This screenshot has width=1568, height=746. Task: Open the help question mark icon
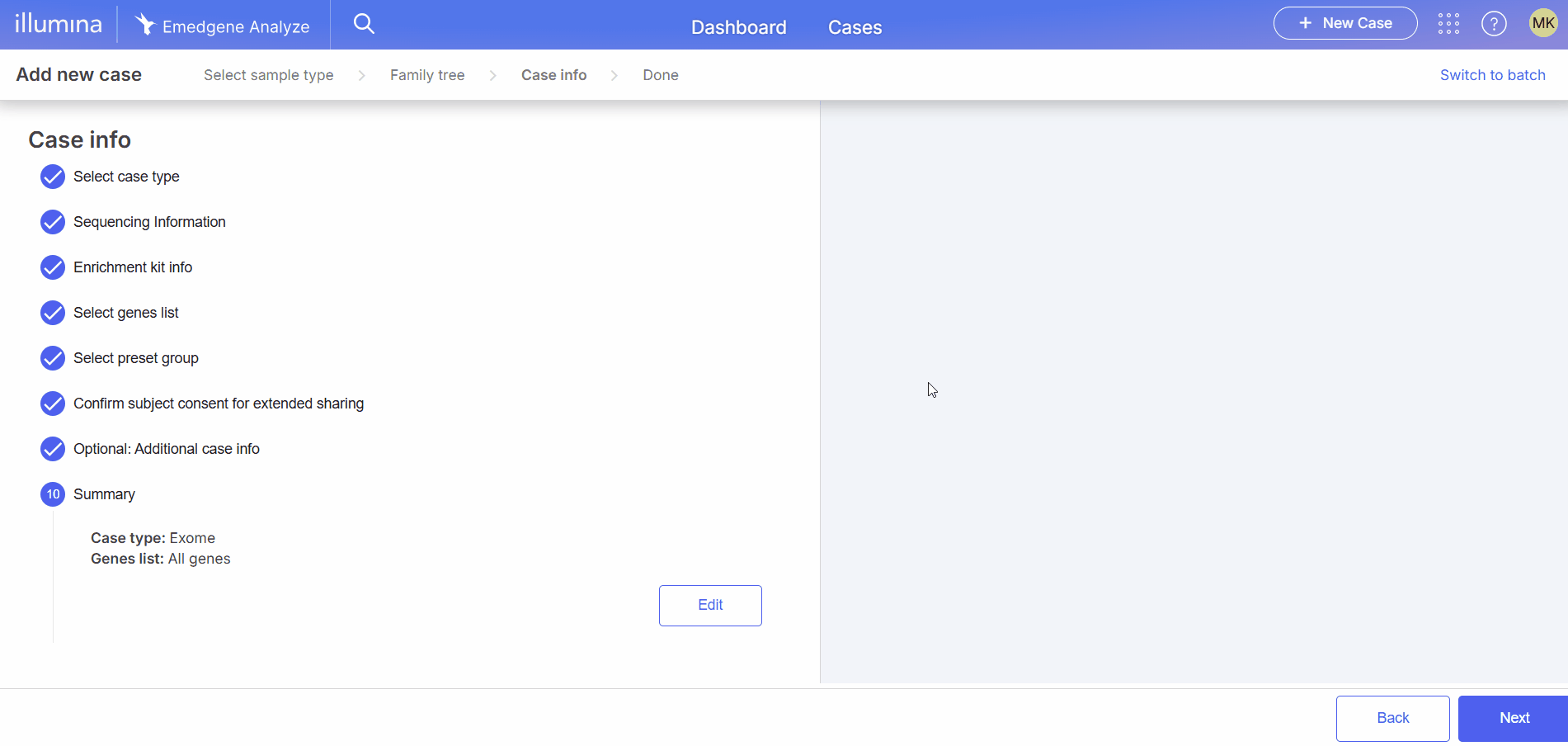[x=1494, y=24]
